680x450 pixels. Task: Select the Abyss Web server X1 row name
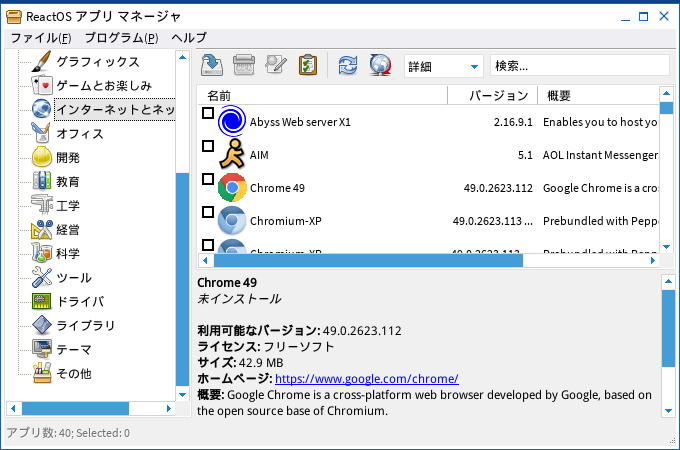coord(300,122)
